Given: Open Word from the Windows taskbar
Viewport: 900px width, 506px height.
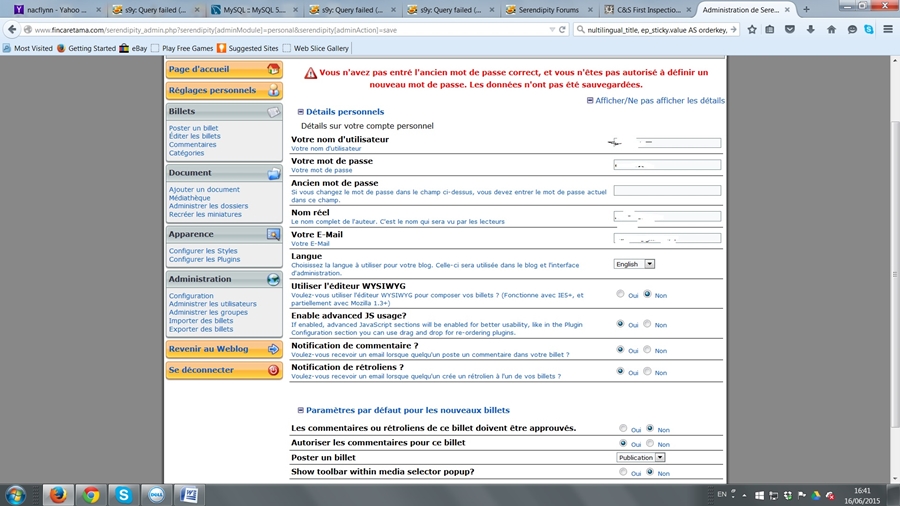Looking at the screenshot, I should pyautogui.click(x=189, y=494).
